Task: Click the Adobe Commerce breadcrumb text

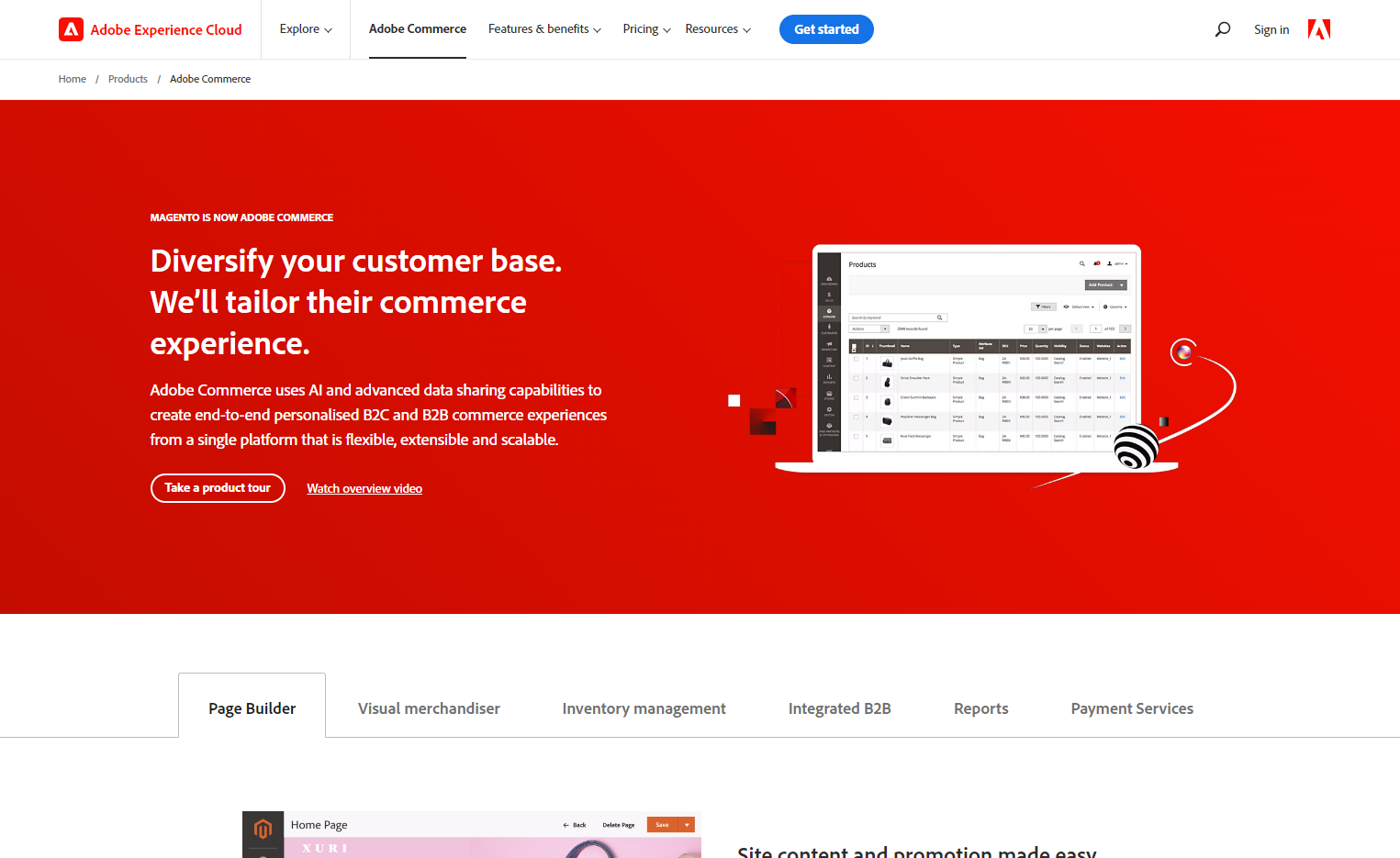Action: [210, 79]
